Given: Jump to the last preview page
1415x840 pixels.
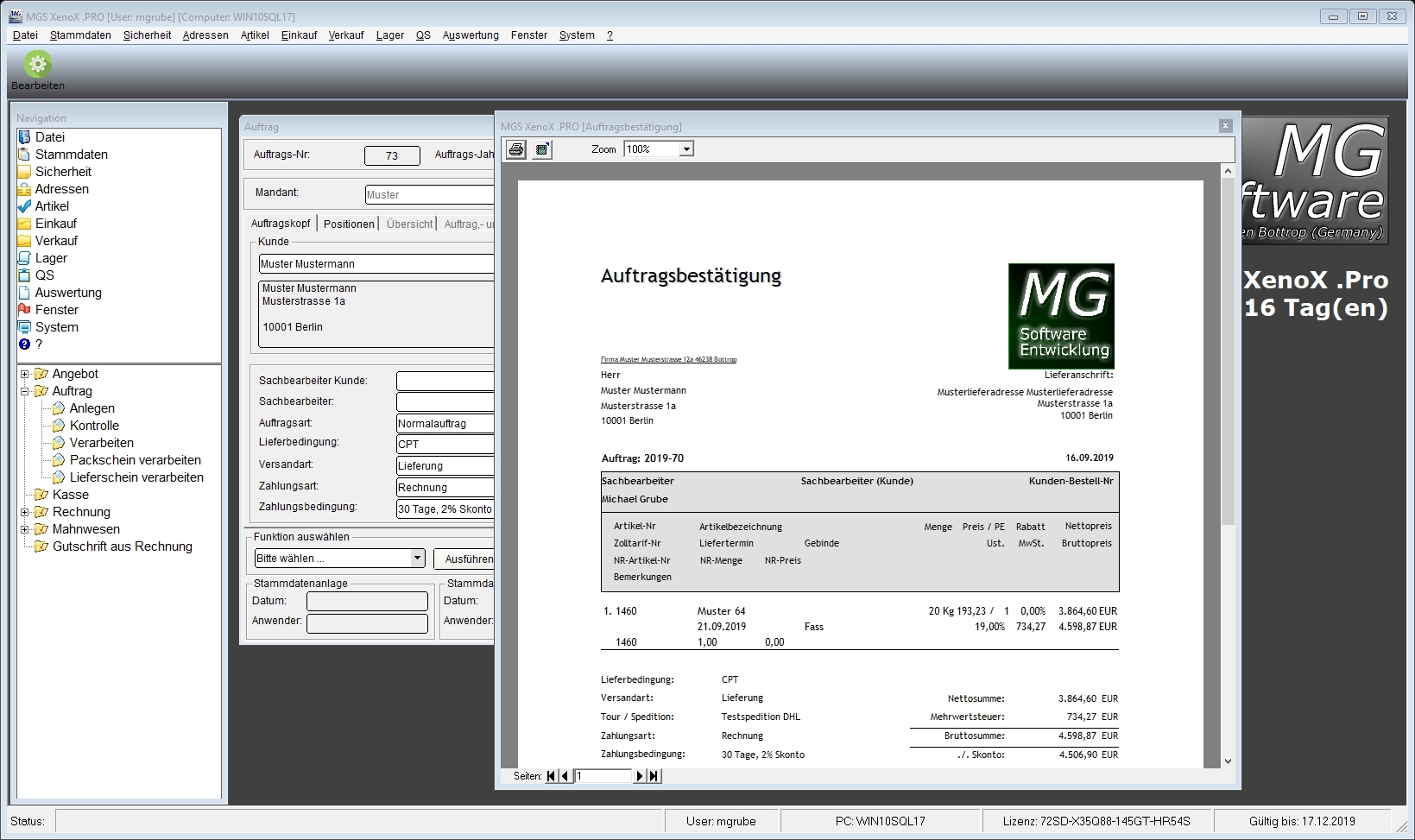Looking at the screenshot, I should [654, 776].
